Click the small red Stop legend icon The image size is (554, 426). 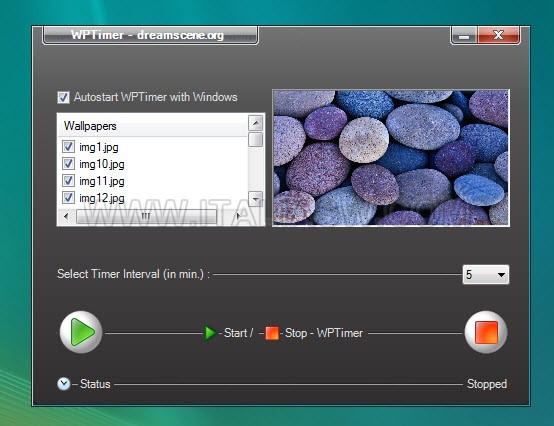[272, 333]
